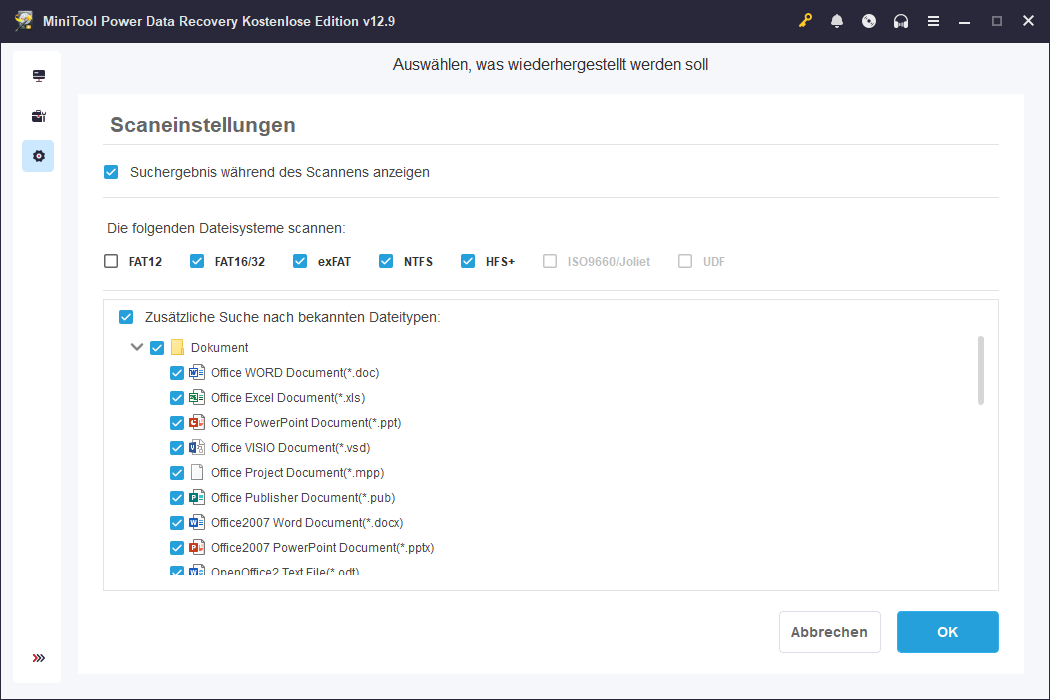Uncheck the NTFS checkbox
The image size is (1050, 700).
click(386, 261)
